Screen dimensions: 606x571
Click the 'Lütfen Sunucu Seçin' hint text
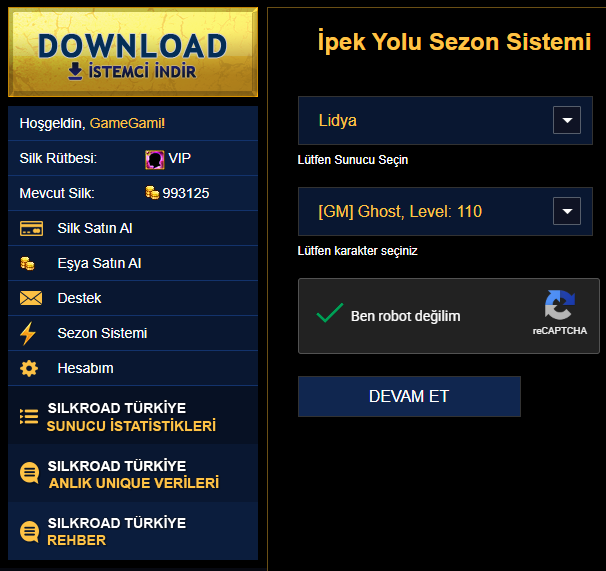point(353,160)
